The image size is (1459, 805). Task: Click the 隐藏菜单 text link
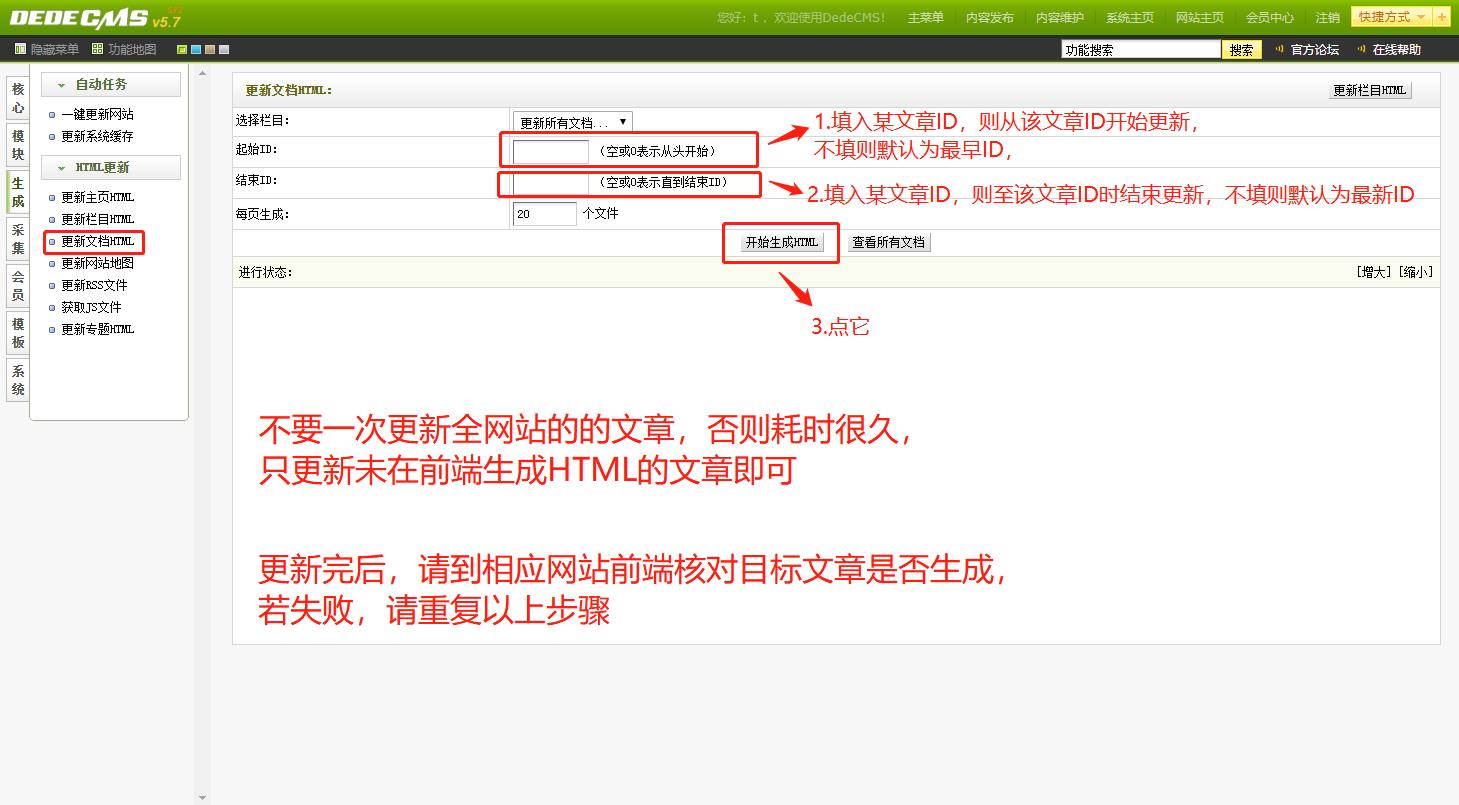coord(55,49)
